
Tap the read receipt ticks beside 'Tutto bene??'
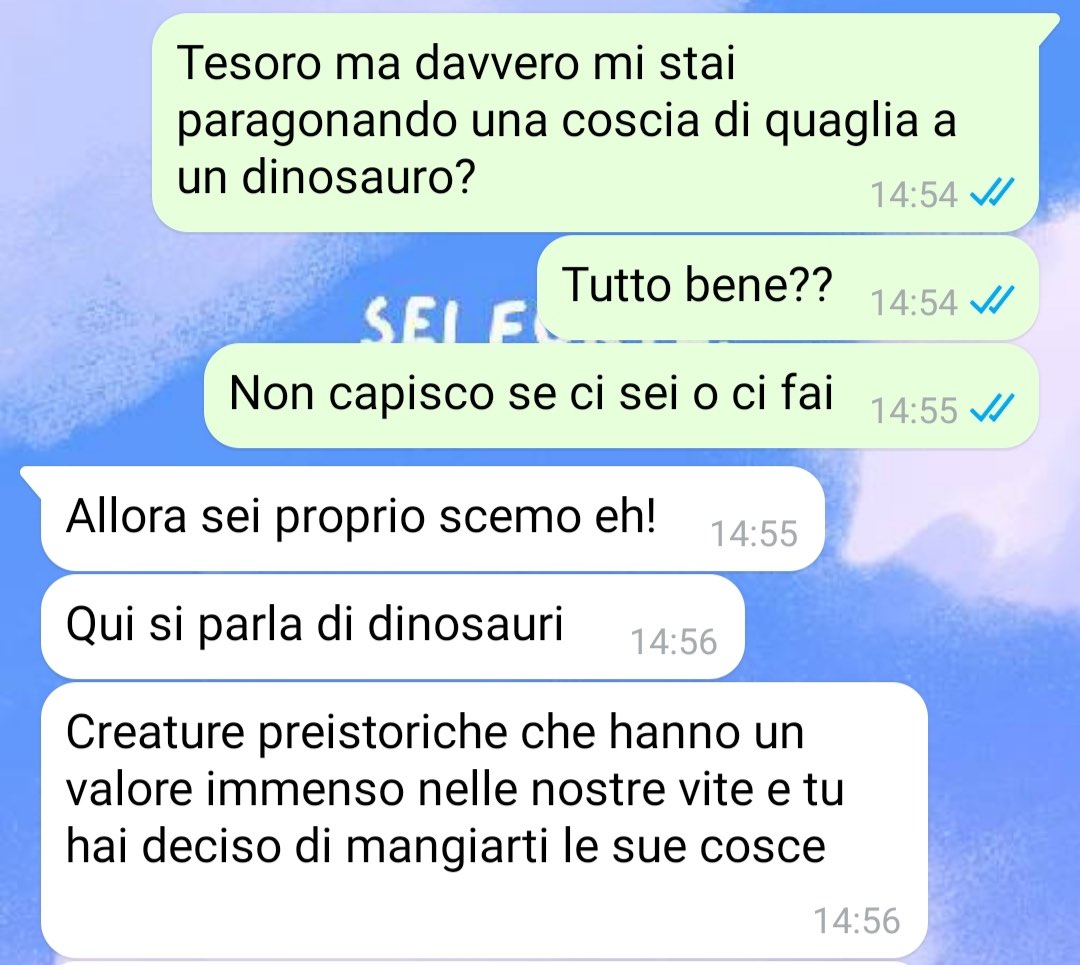click(992, 300)
